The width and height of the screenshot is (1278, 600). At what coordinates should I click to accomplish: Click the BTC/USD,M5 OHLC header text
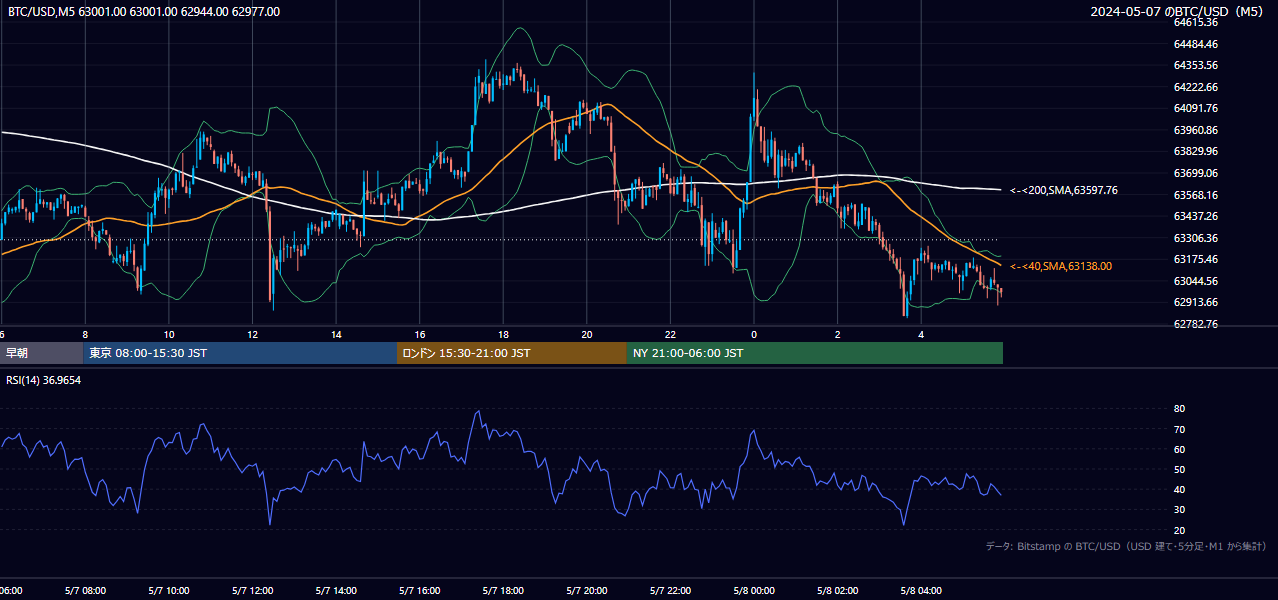(x=144, y=12)
